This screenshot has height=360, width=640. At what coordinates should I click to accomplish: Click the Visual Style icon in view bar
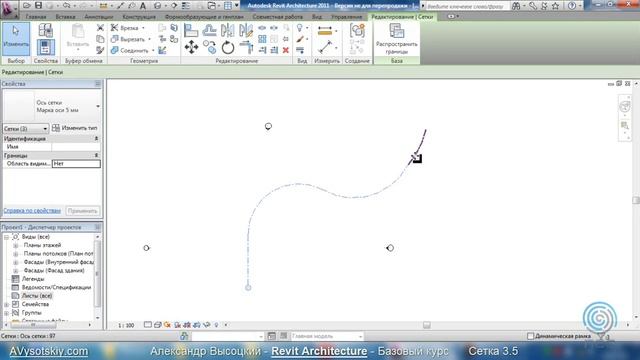pyautogui.click(x=157, y=325)
